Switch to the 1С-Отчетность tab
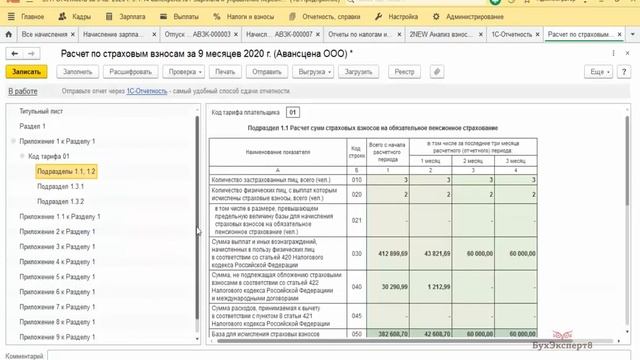This screenshot has width=640, height=360. (511, 35)
